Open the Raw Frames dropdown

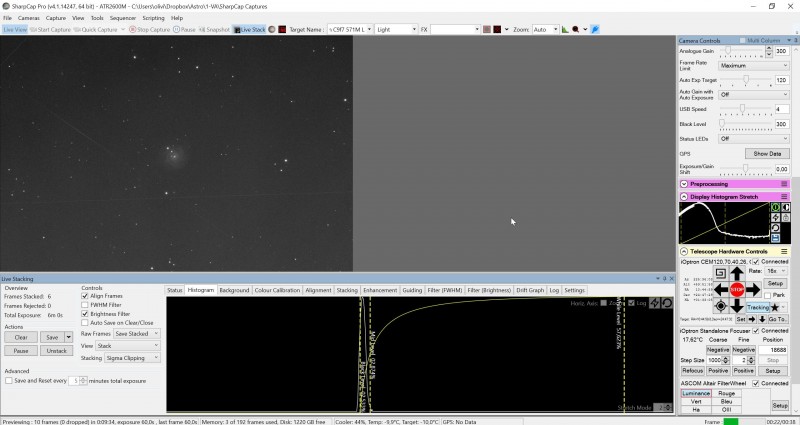click(x=137, y=334)
